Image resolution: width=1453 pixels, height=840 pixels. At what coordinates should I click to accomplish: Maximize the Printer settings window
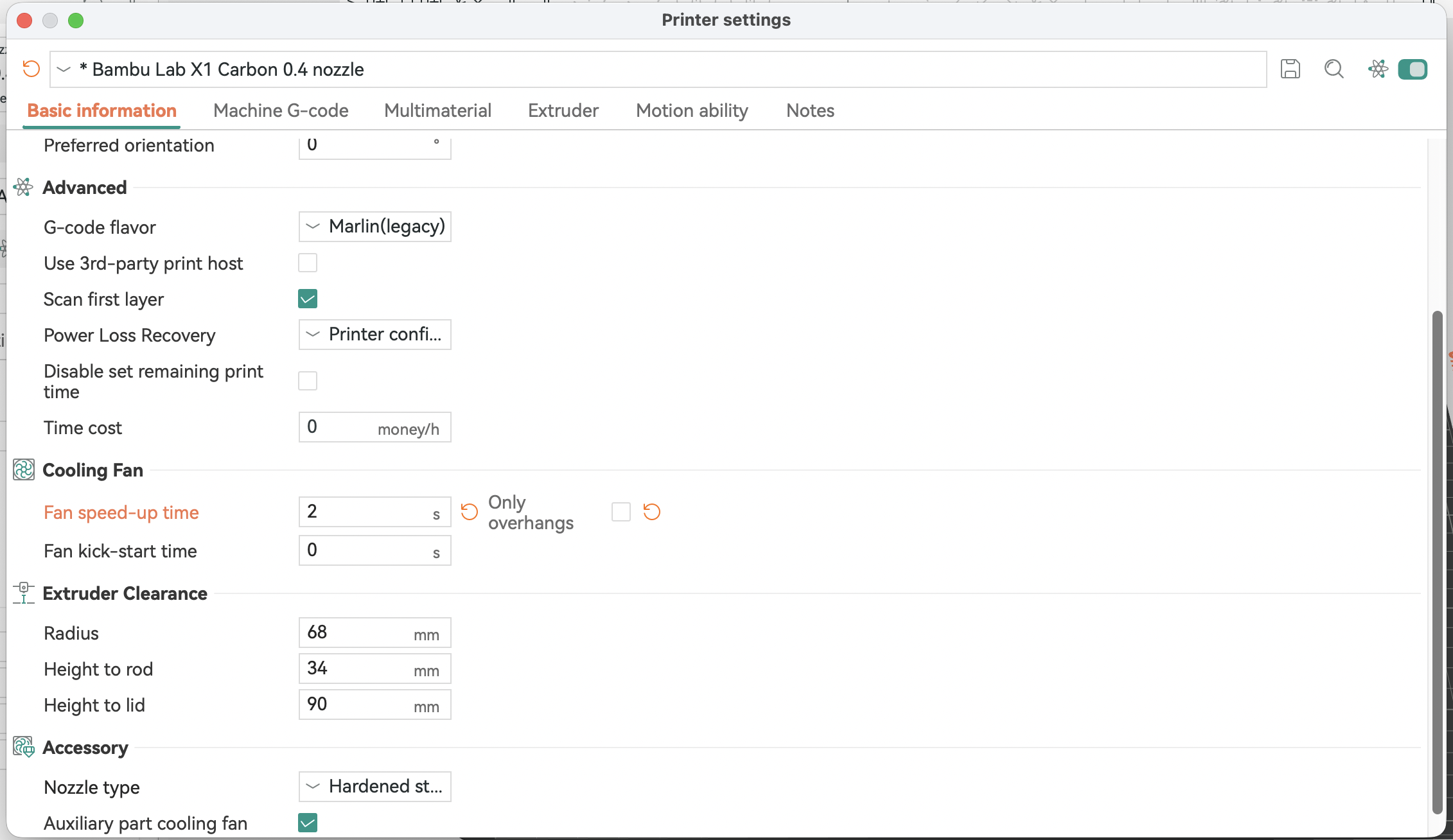coord(76,21)
